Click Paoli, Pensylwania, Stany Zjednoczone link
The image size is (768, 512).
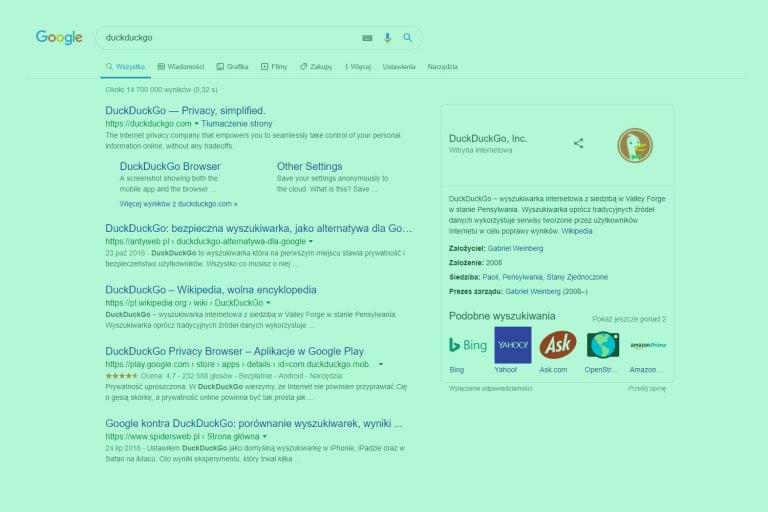click(x=545, y=277)
